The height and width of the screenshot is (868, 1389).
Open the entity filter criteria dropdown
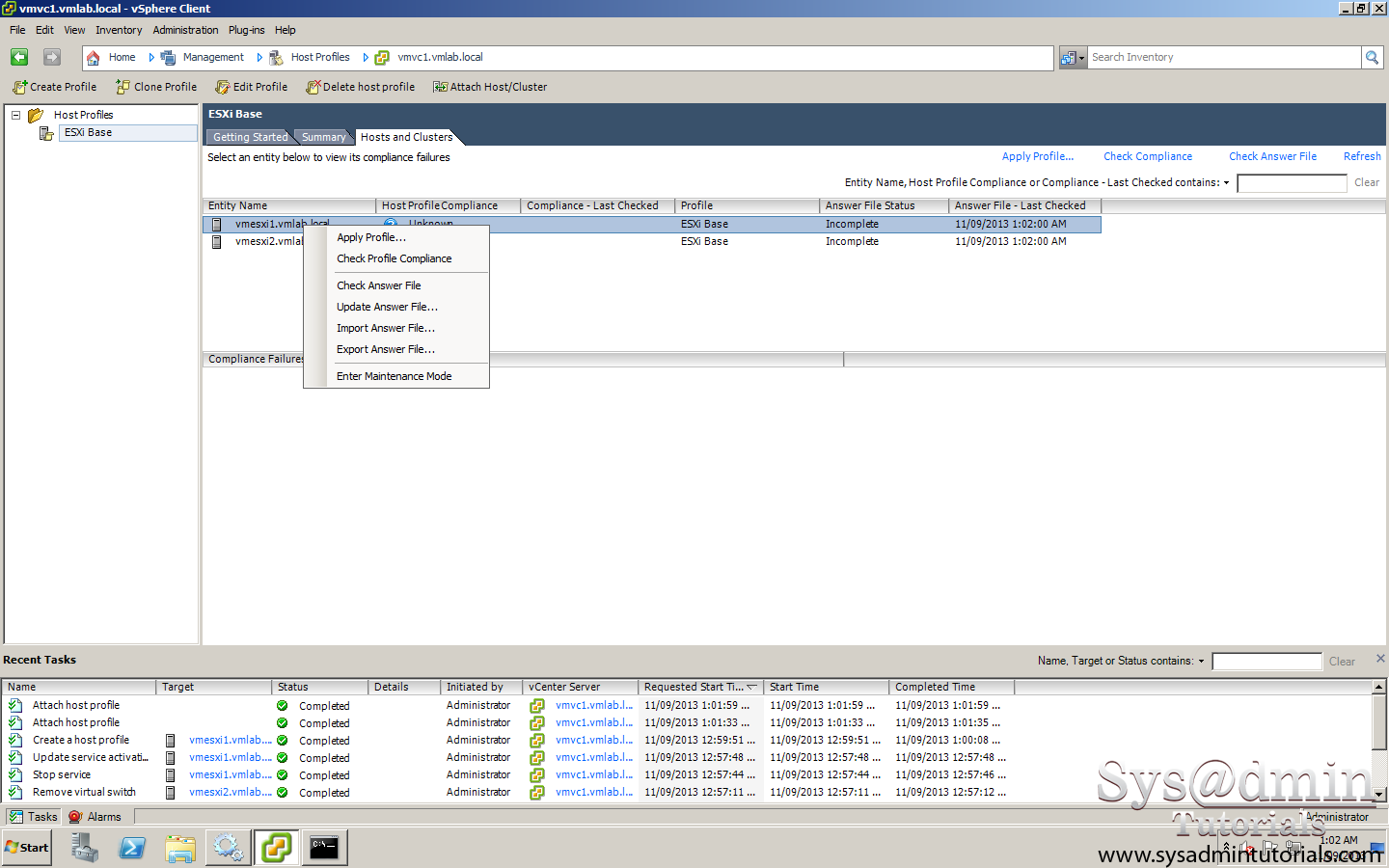pos(1227,182)
